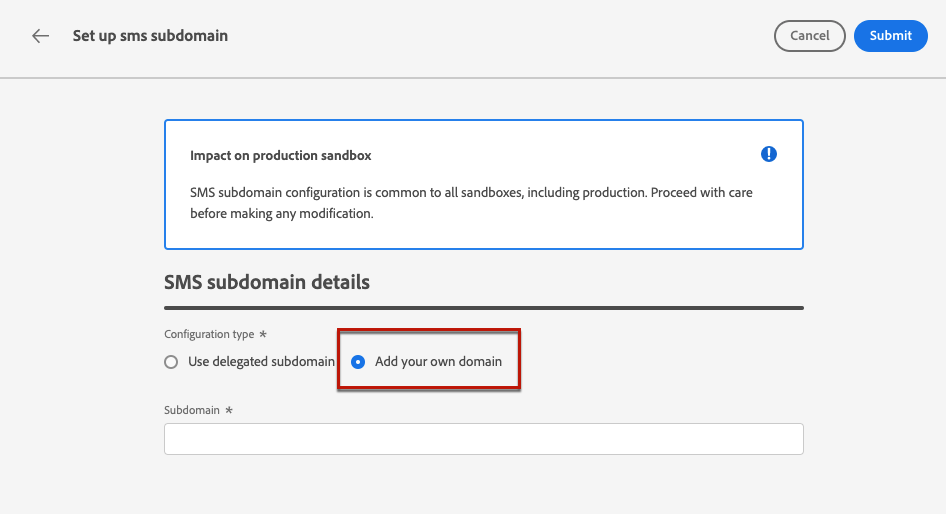Click the required asterisk beside Configuration type
The height and width of the screenshot is (514, 946).
(x=263, y=334)
